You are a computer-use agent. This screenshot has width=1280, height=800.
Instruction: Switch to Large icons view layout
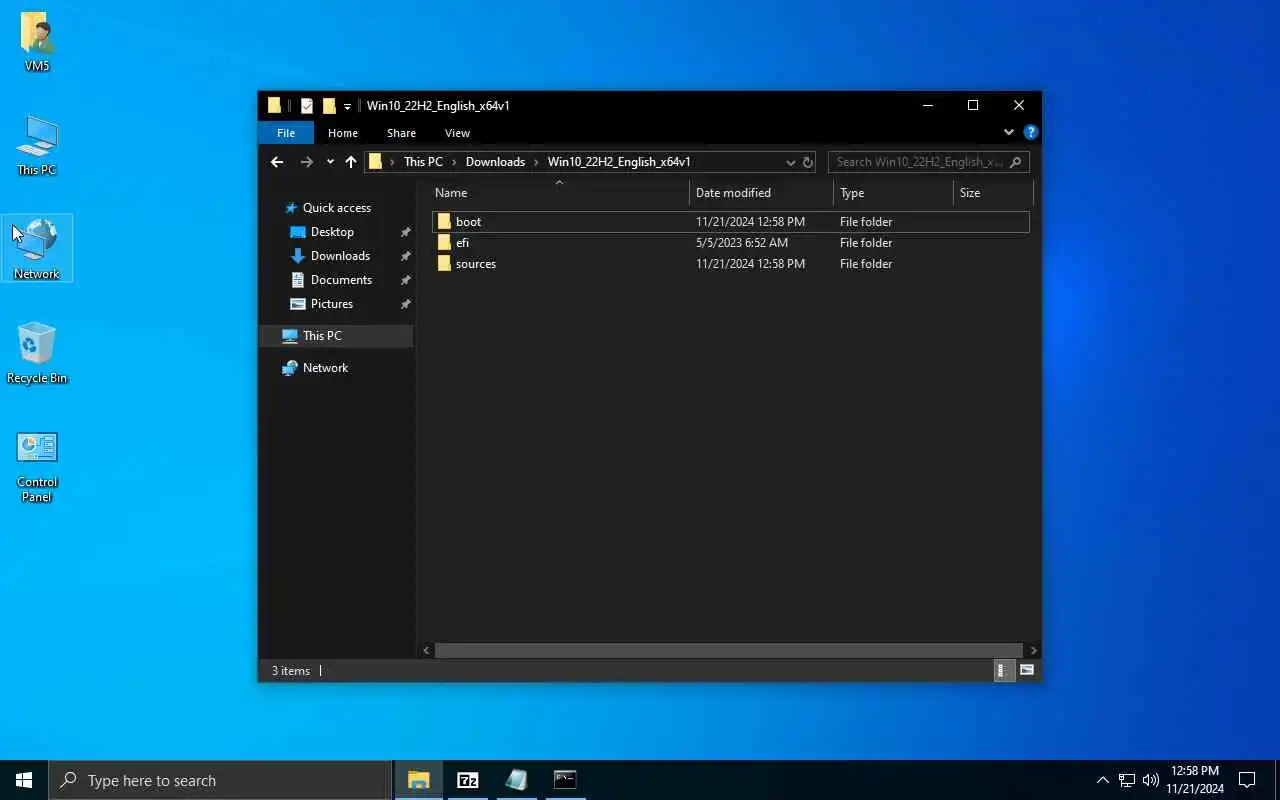click(x=1027, y=671)
